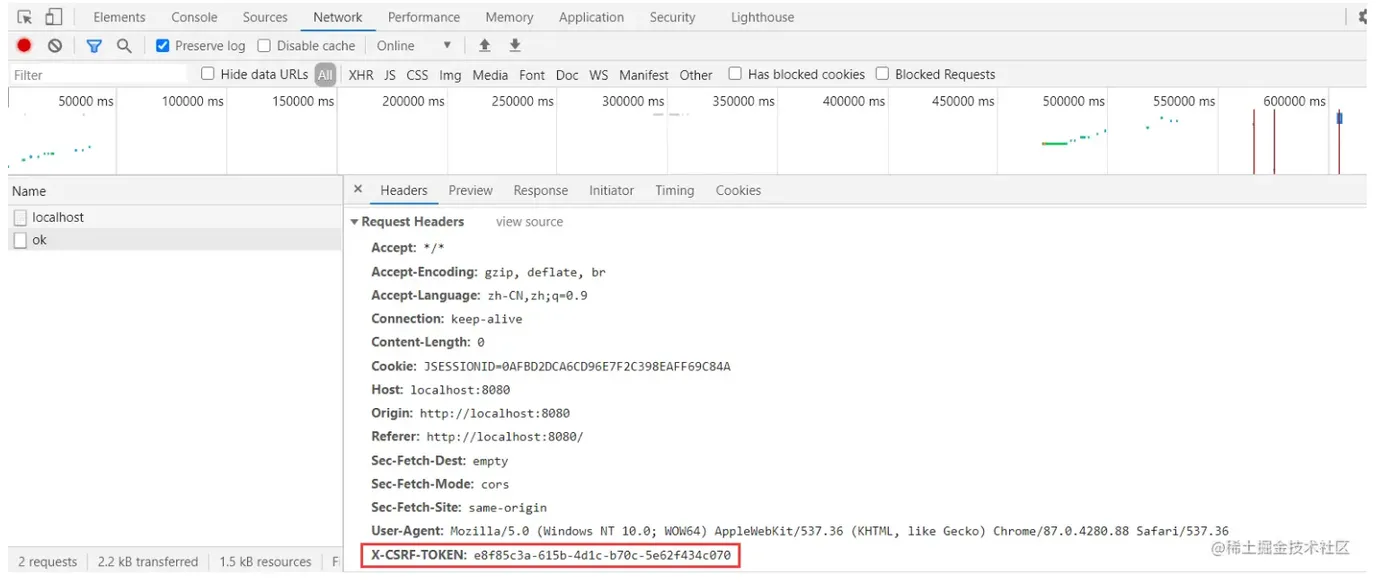Open the Sources tab
This screenshot has height=584, width=1400.
tap(265, 17)
